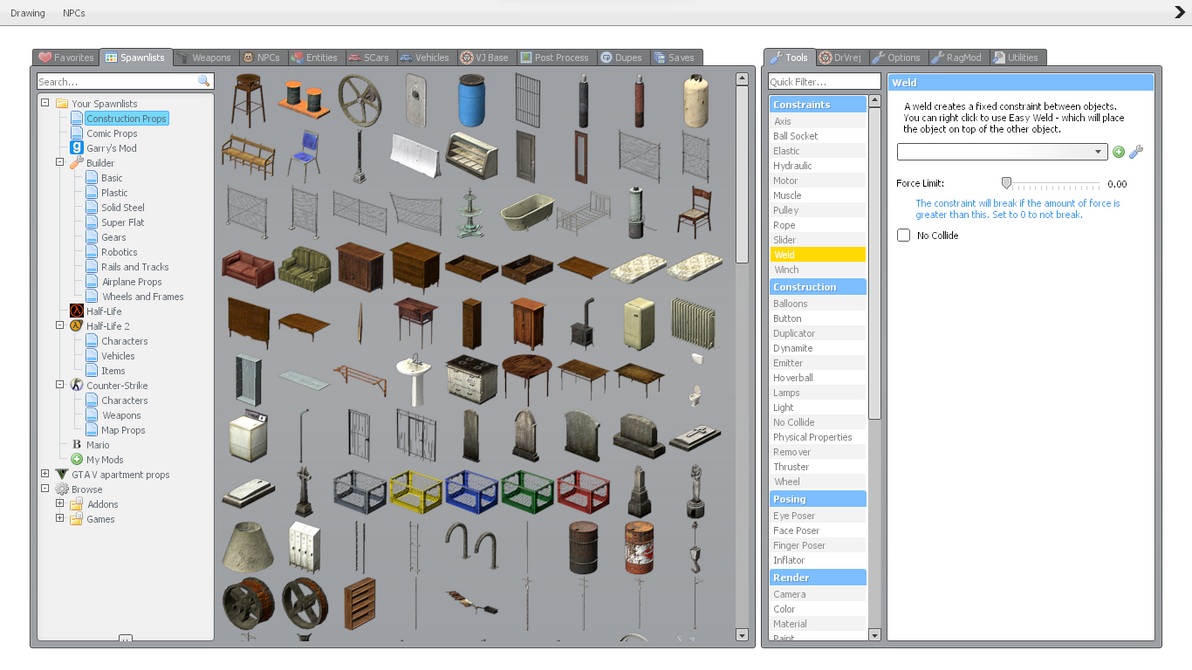Screen dimensions: 1192x670
Task: Collapse the Counter-Strike tree node
Action: click(60, 385)
